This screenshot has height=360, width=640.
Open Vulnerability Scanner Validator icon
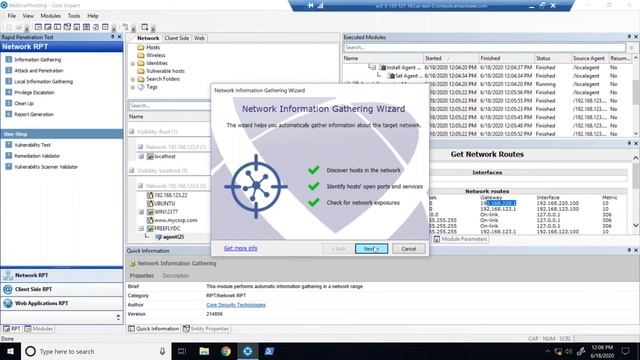click(x=9, y=167)
